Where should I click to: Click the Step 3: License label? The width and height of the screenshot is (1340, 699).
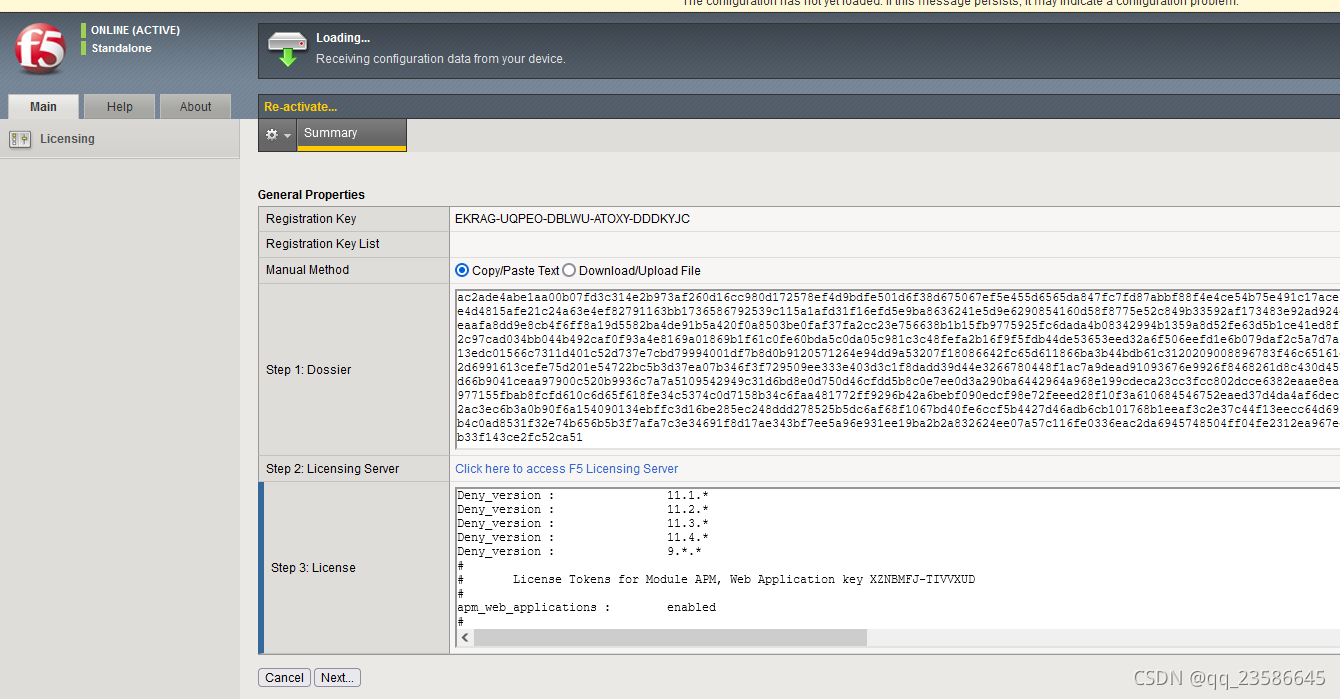[x=313, y=568]
